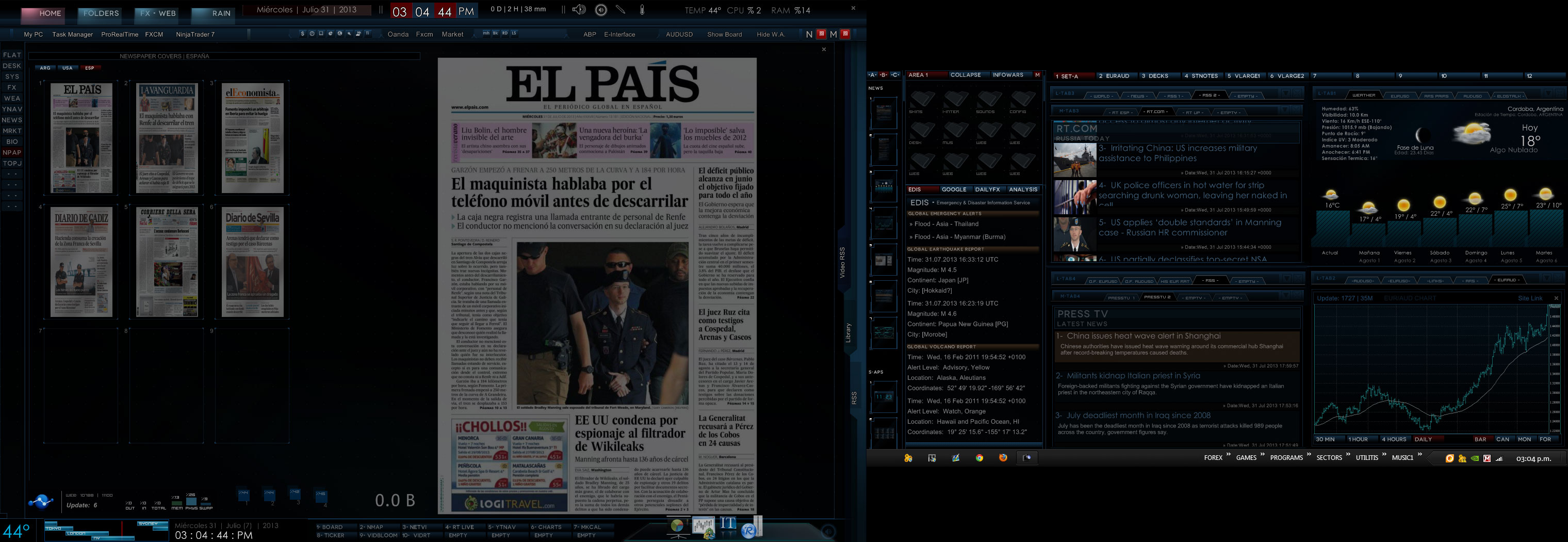Open the SOUNDS folder icon
The height and width of the screenshot is (542, 1568).
coord(989,100)
